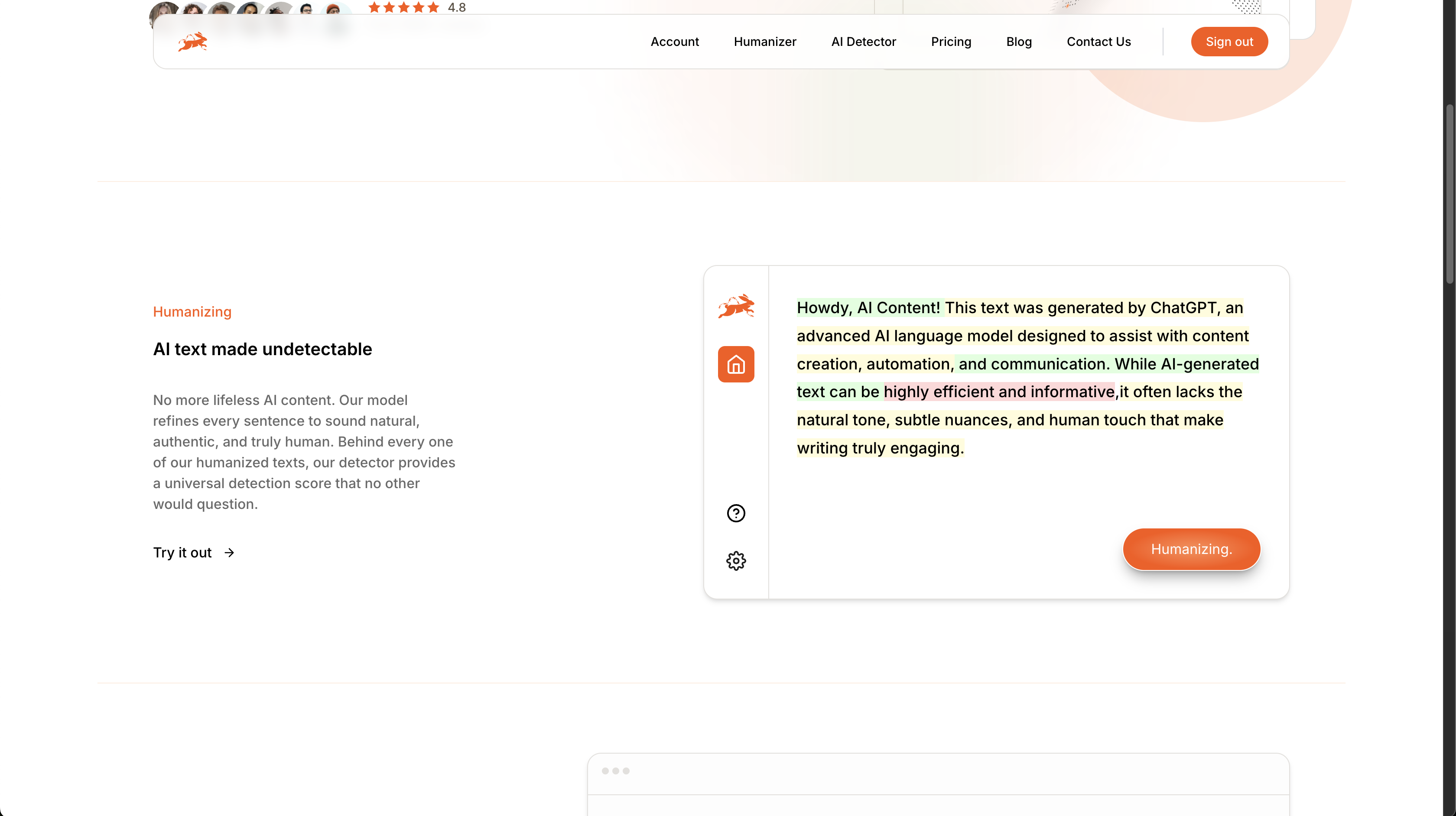1456x816 pixels.
Task: Open the help question mark icon
Action: click(x=736, y=513)
